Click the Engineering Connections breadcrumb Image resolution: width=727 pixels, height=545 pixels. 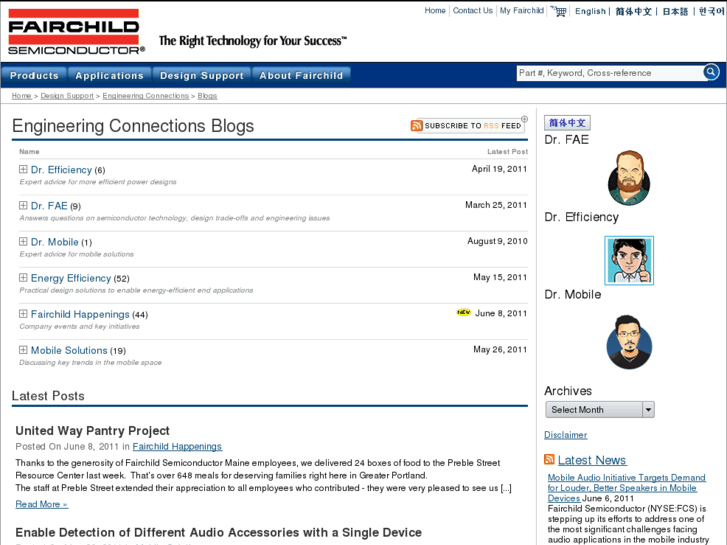[x=146, y=96]
